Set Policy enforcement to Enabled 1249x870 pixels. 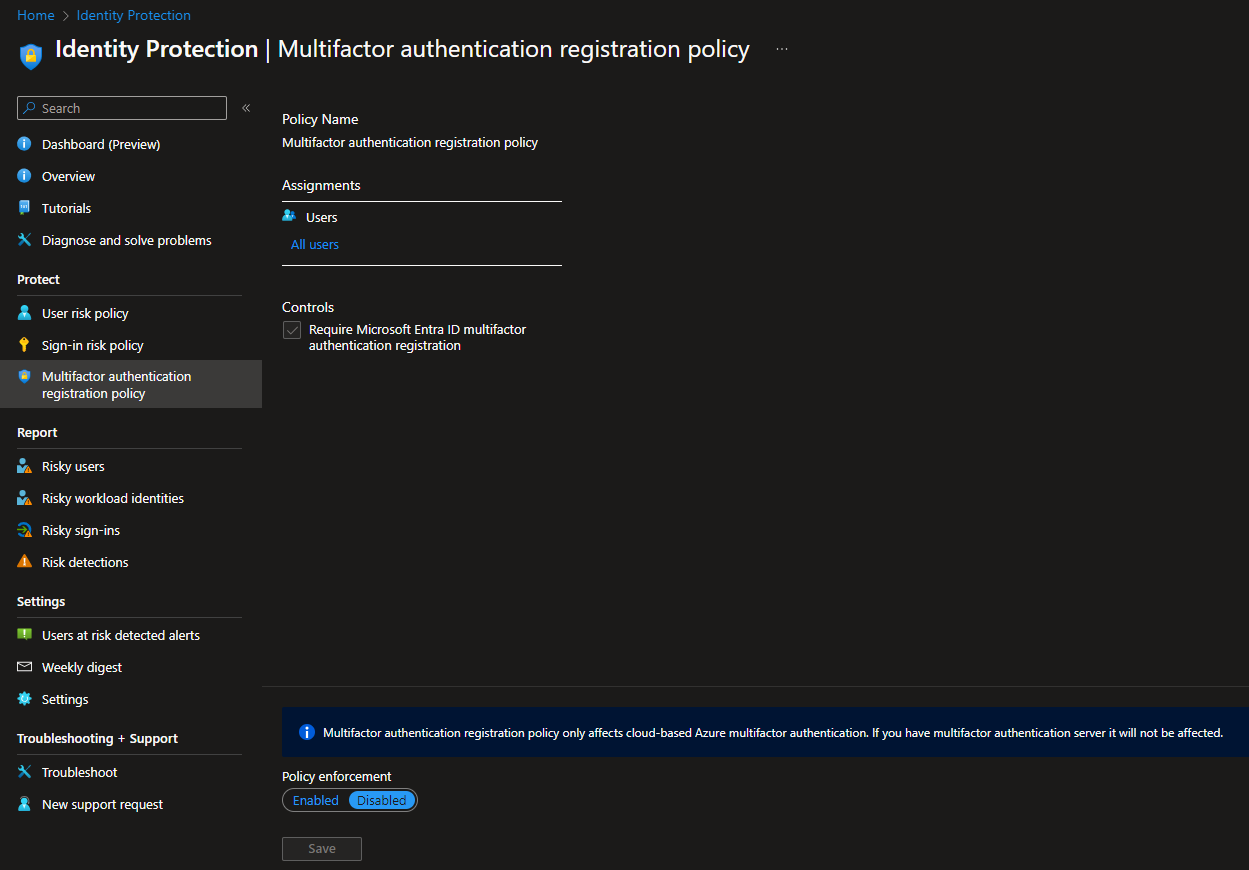(x=316, y=800)
